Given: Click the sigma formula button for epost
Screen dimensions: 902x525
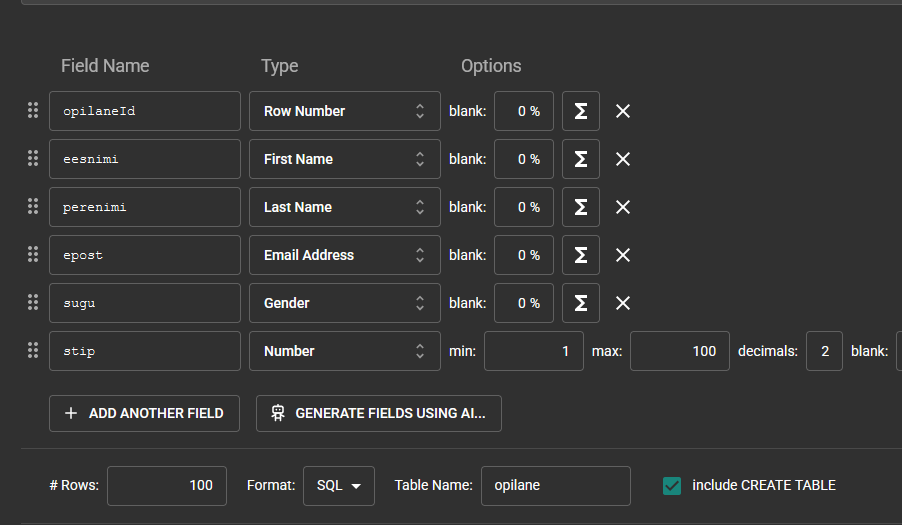Looking at the screenshot, I should (x=580, y=255).
